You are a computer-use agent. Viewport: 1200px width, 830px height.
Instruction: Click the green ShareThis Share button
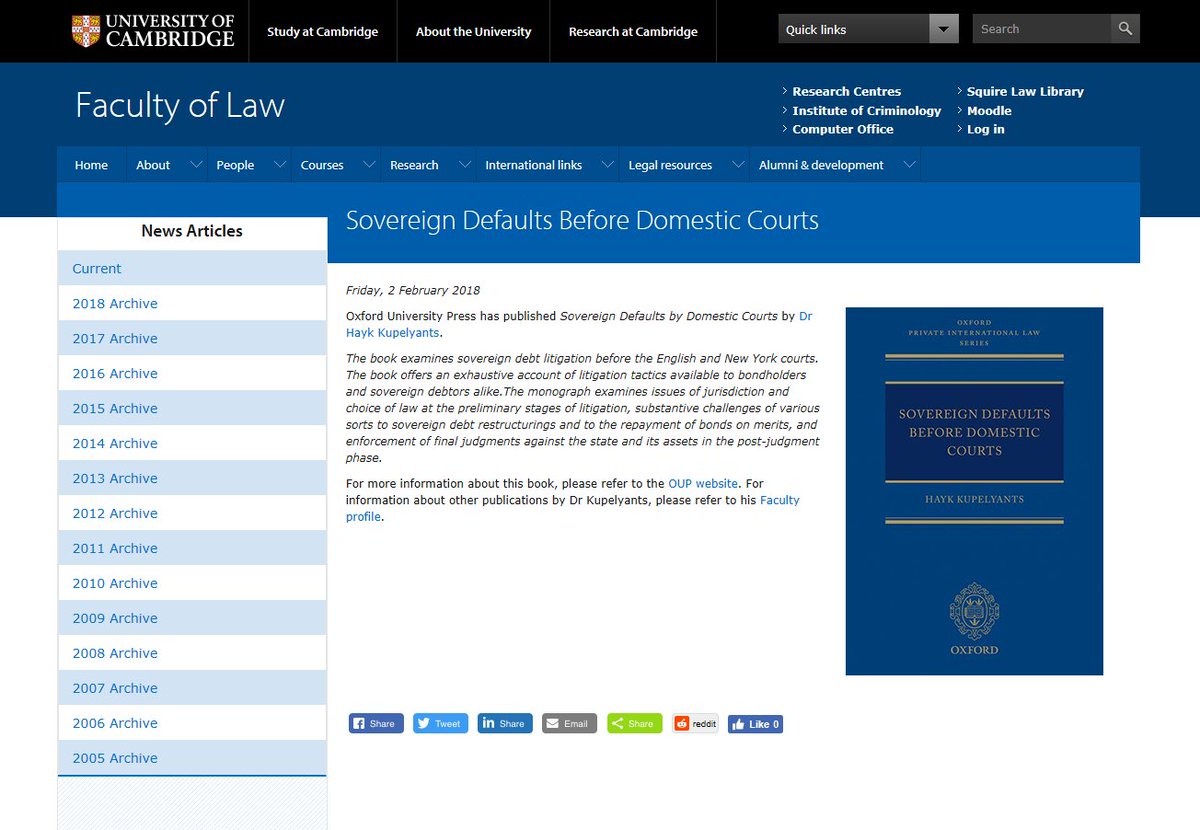pyautogui.click(x=634, y=723)
